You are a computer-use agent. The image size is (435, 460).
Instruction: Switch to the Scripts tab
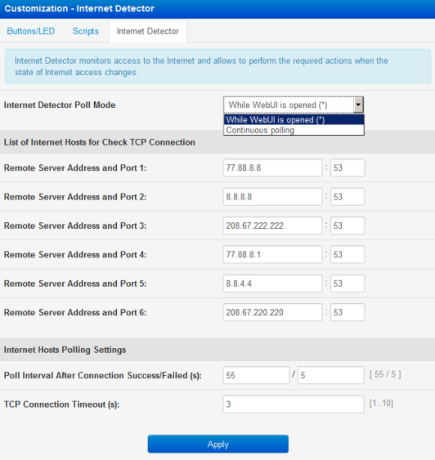[86, 31]
